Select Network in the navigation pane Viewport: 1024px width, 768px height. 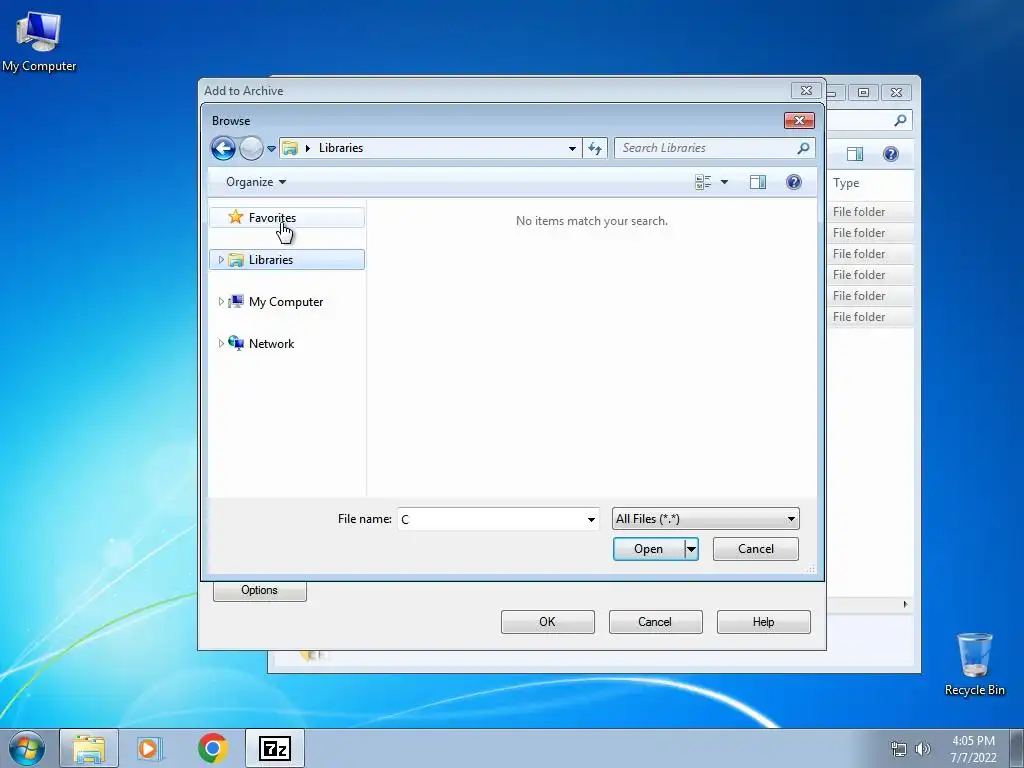[x=271, y=344]
